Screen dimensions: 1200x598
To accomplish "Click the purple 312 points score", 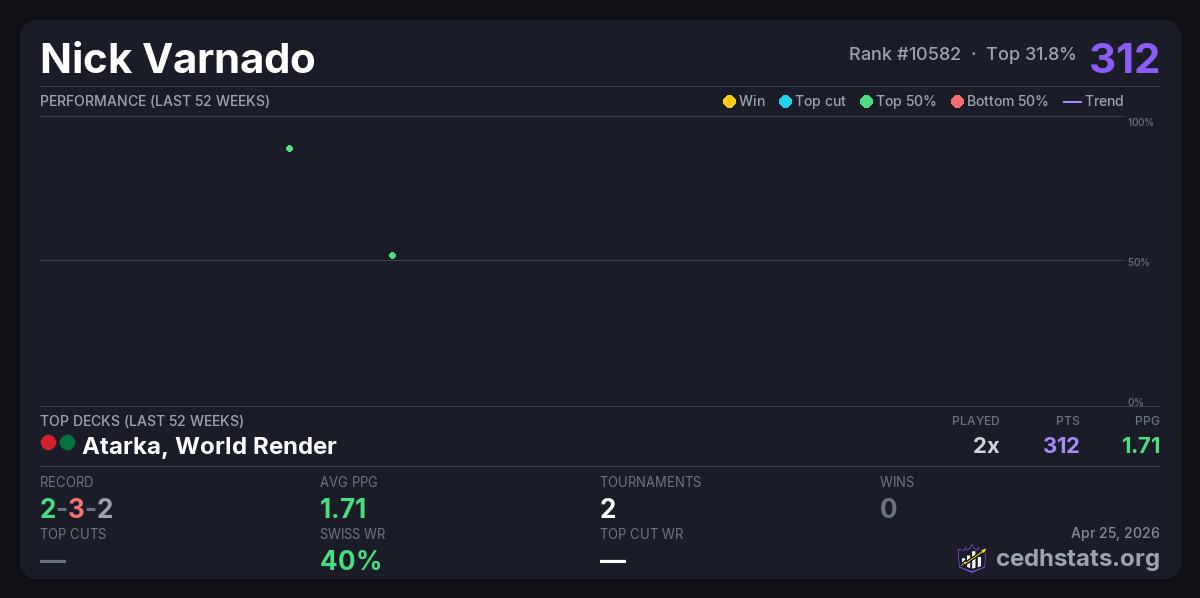I will tap(1124, 58).
